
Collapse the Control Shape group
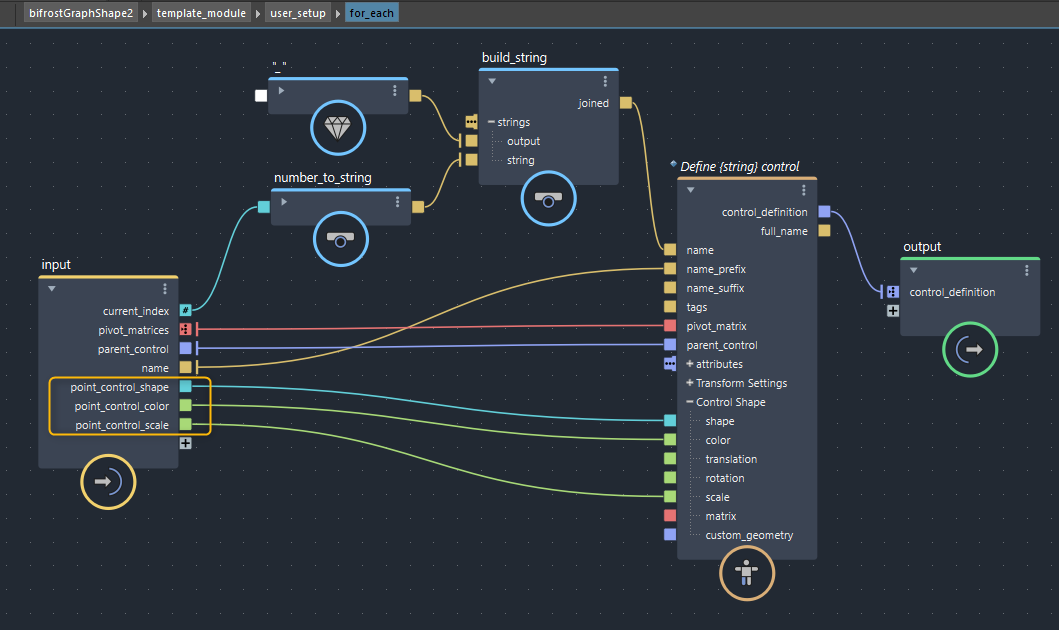[689, 402]
